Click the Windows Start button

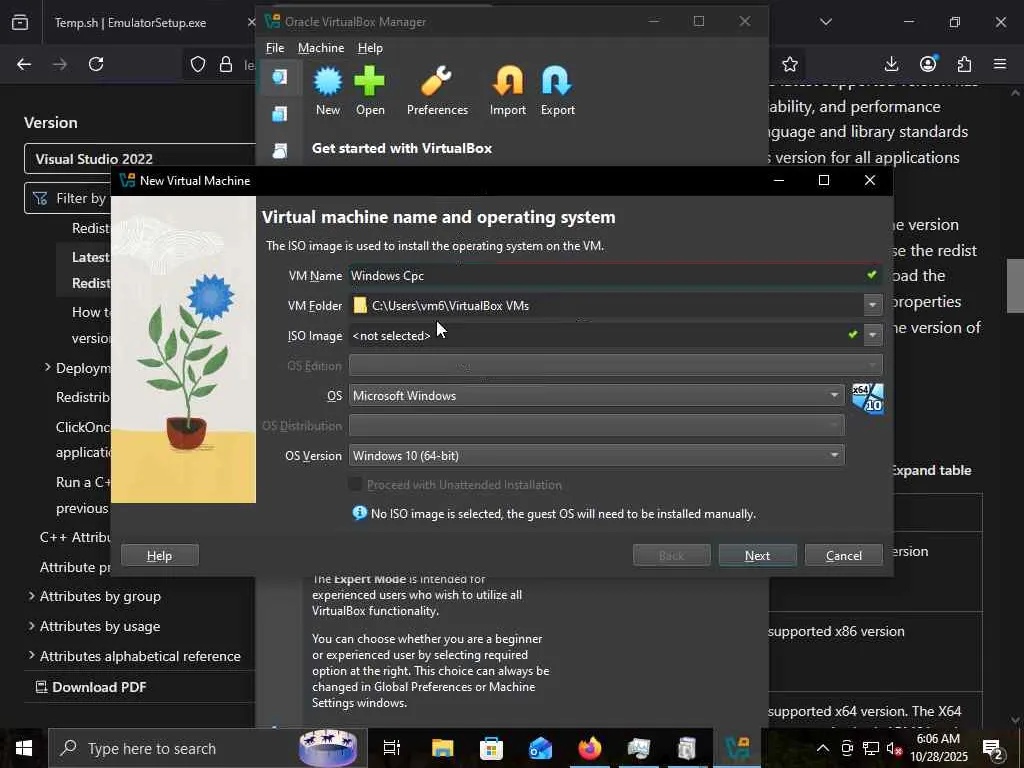tap(24, 748)
